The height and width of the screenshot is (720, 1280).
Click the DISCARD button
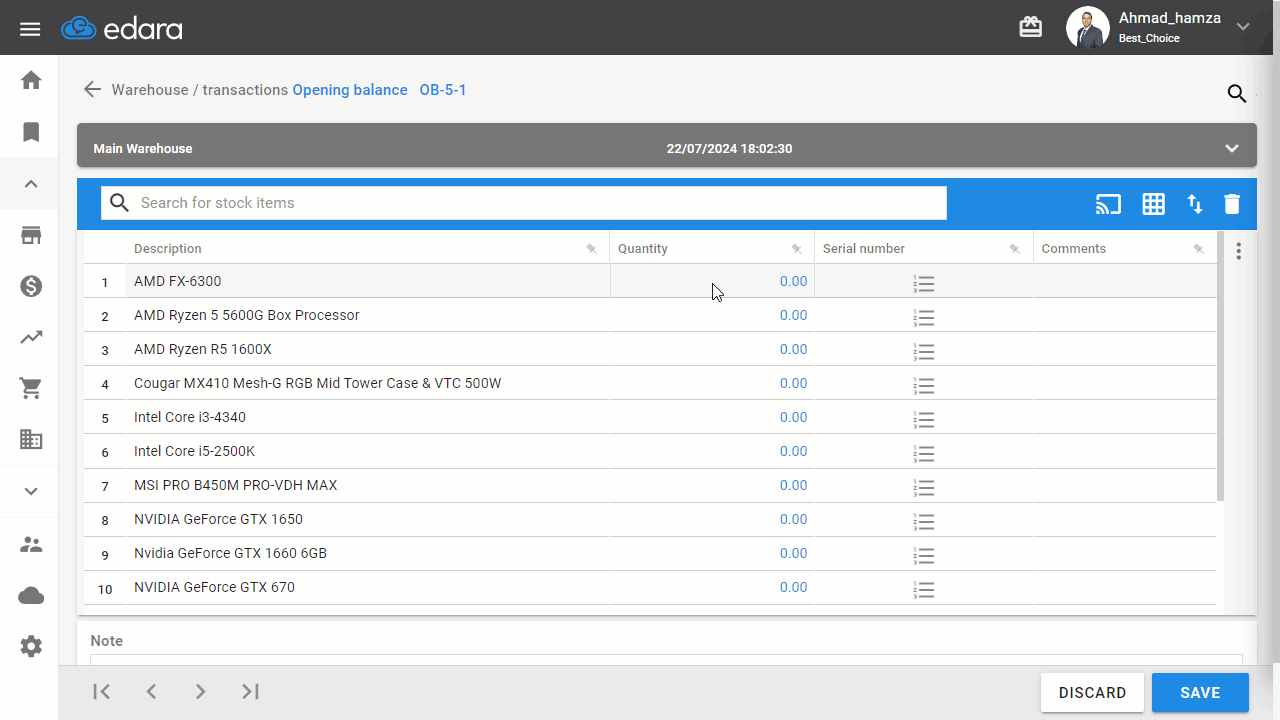tap(1093, 692)
